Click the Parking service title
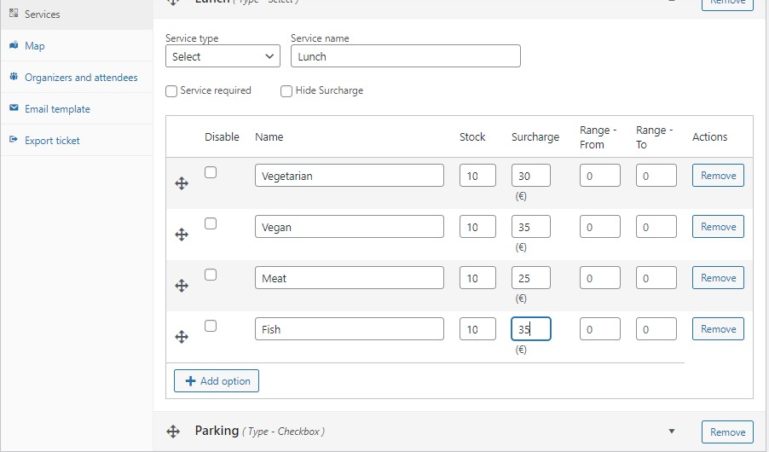This screenshot has width=769, height=452. (x=217, y=431)
